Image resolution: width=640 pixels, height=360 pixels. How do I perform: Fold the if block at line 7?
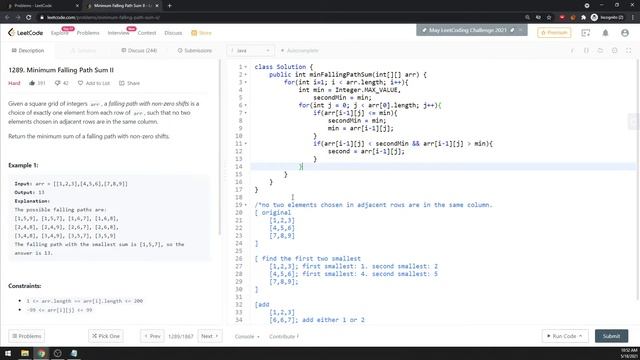(x=246, y=113)
